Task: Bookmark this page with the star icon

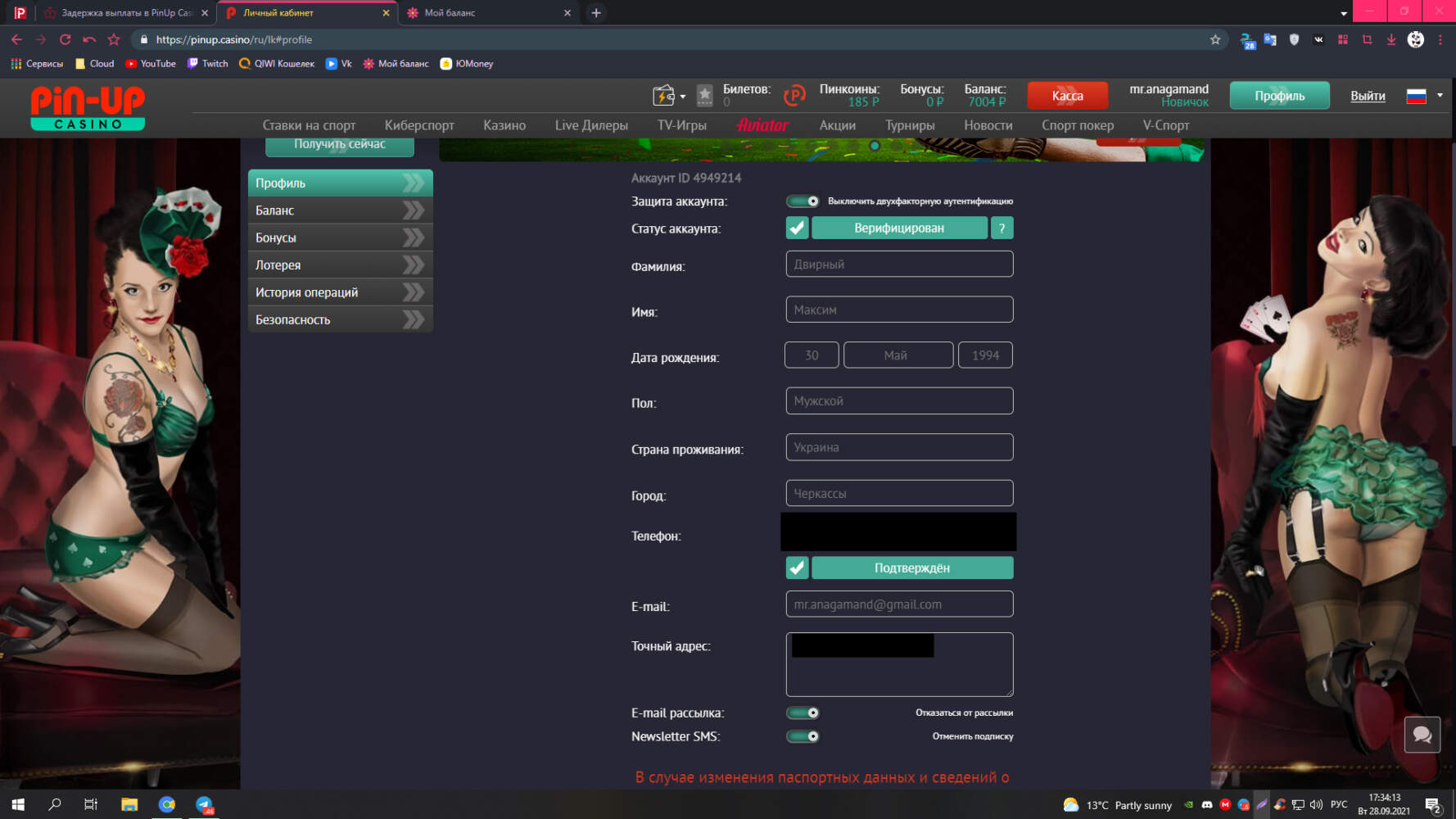Action: pos(1215,39)
